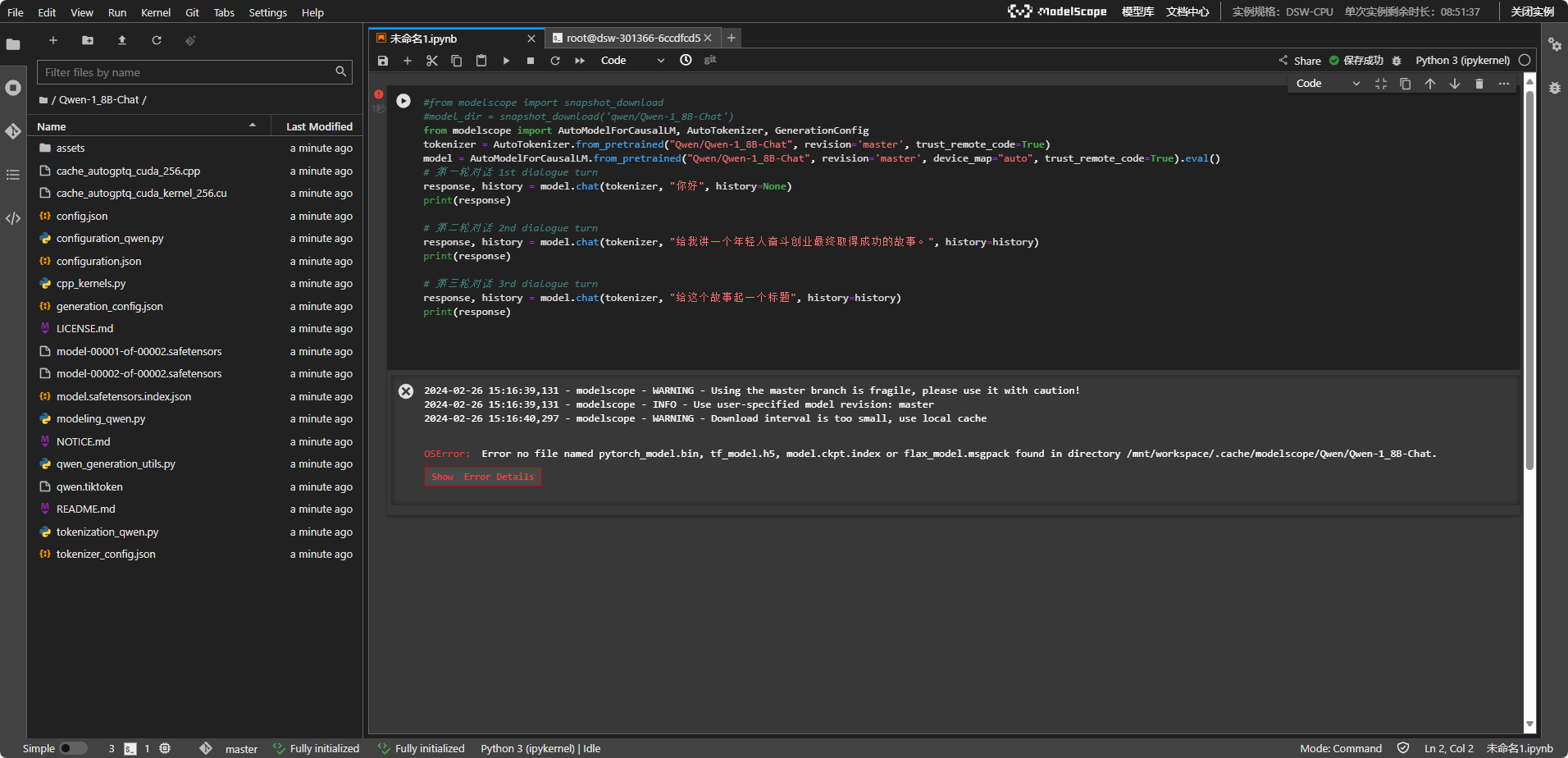This screenshot has height=758, width=1568.
Task: Click the Share button
Action: (x=1300, y=61)
